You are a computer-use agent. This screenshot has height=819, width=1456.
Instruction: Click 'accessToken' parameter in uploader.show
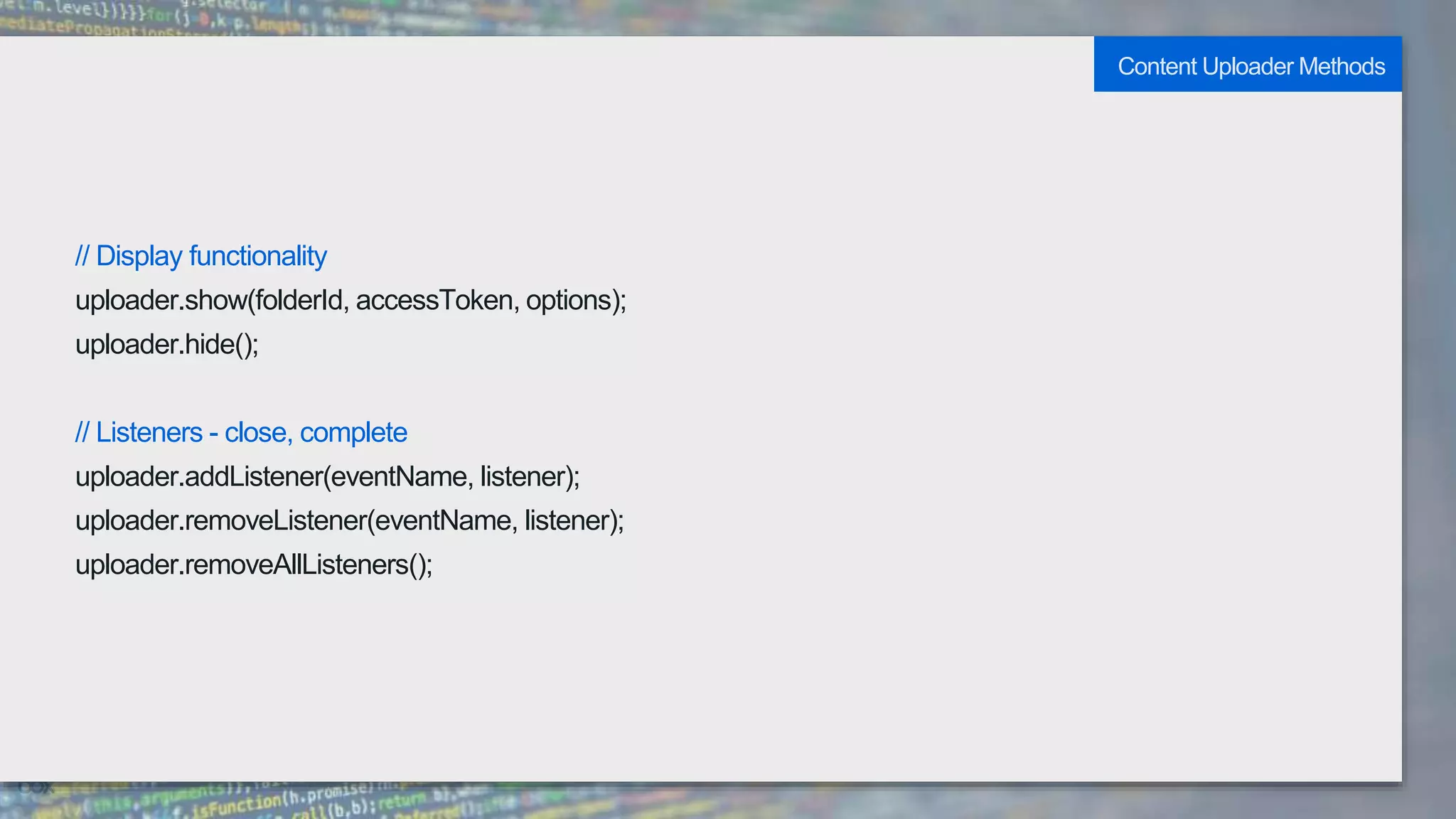click(x=434, y=300)
